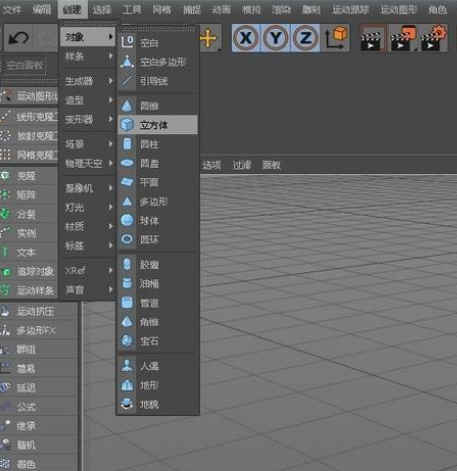This screenshot has height=471, width=457.
Task: Click the 克隆 cloner item
Action: point(29,176)
